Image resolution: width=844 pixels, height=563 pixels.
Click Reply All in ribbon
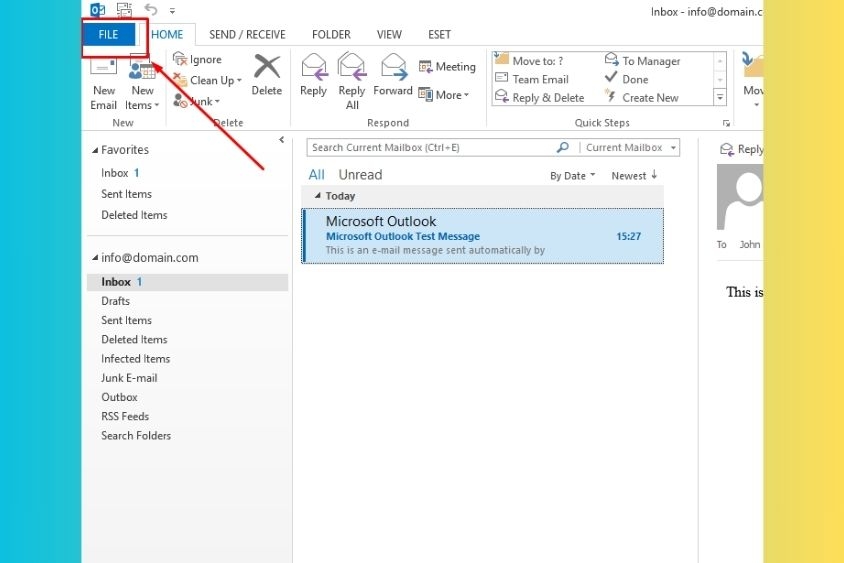pos(352,82)
